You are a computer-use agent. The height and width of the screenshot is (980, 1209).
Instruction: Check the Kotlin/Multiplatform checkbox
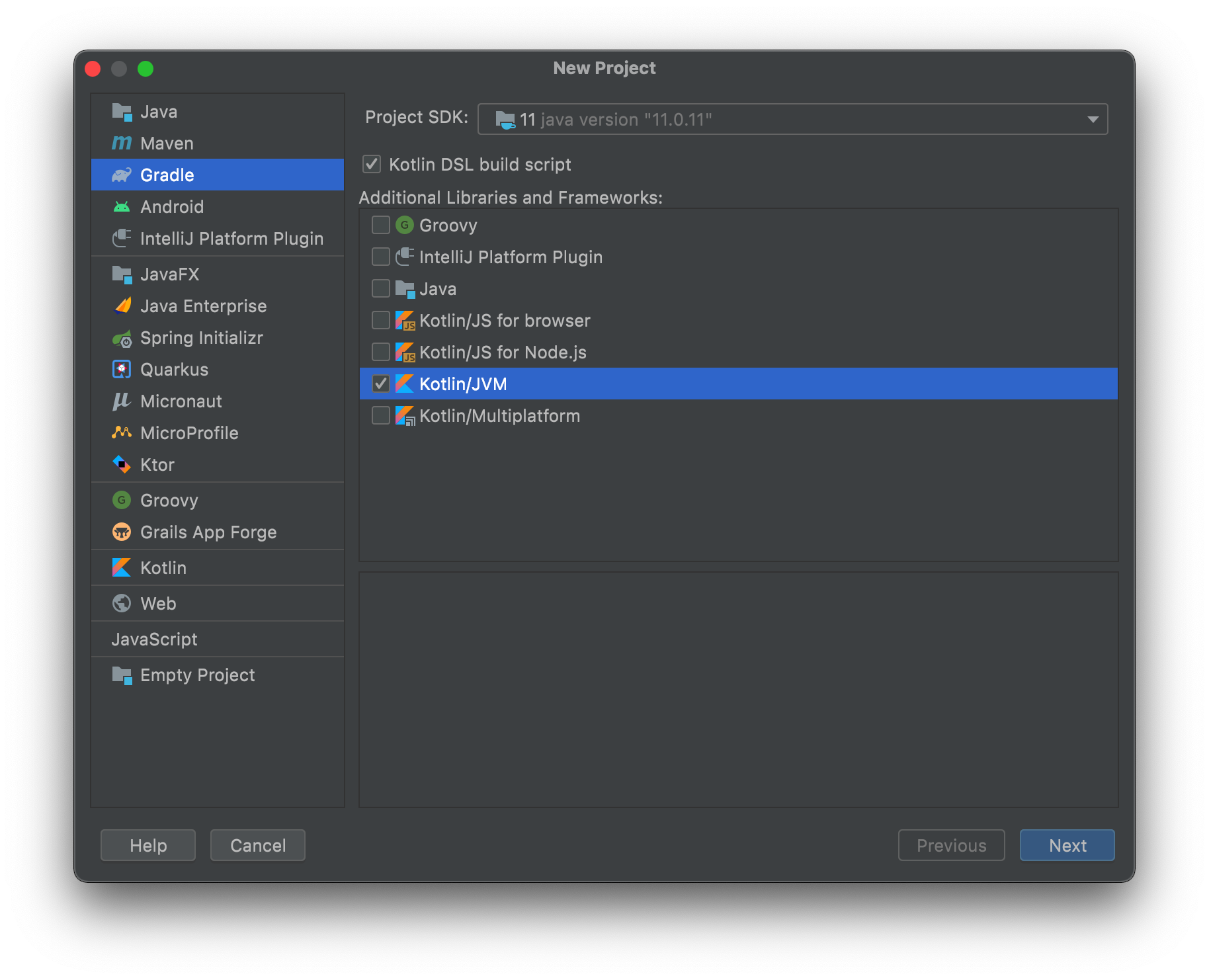pos(381,415)
